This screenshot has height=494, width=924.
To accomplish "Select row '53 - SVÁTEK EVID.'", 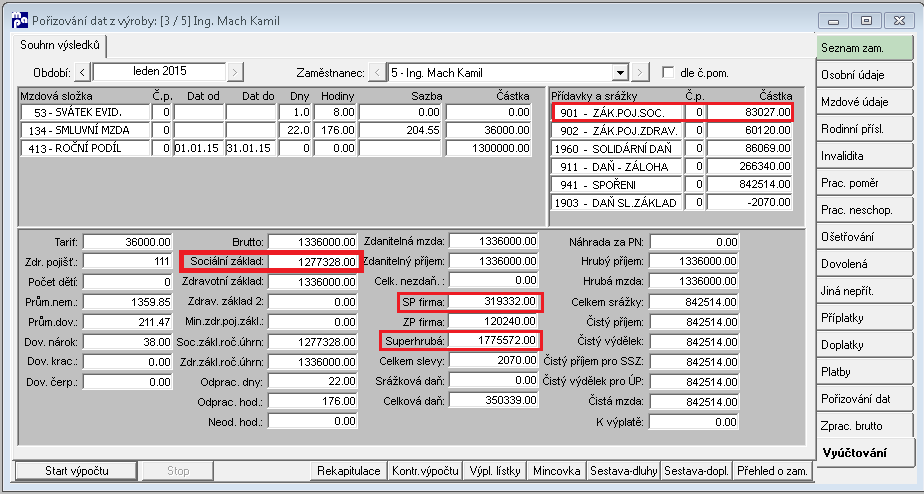I will pyautogui.click(x=276, y=113).
